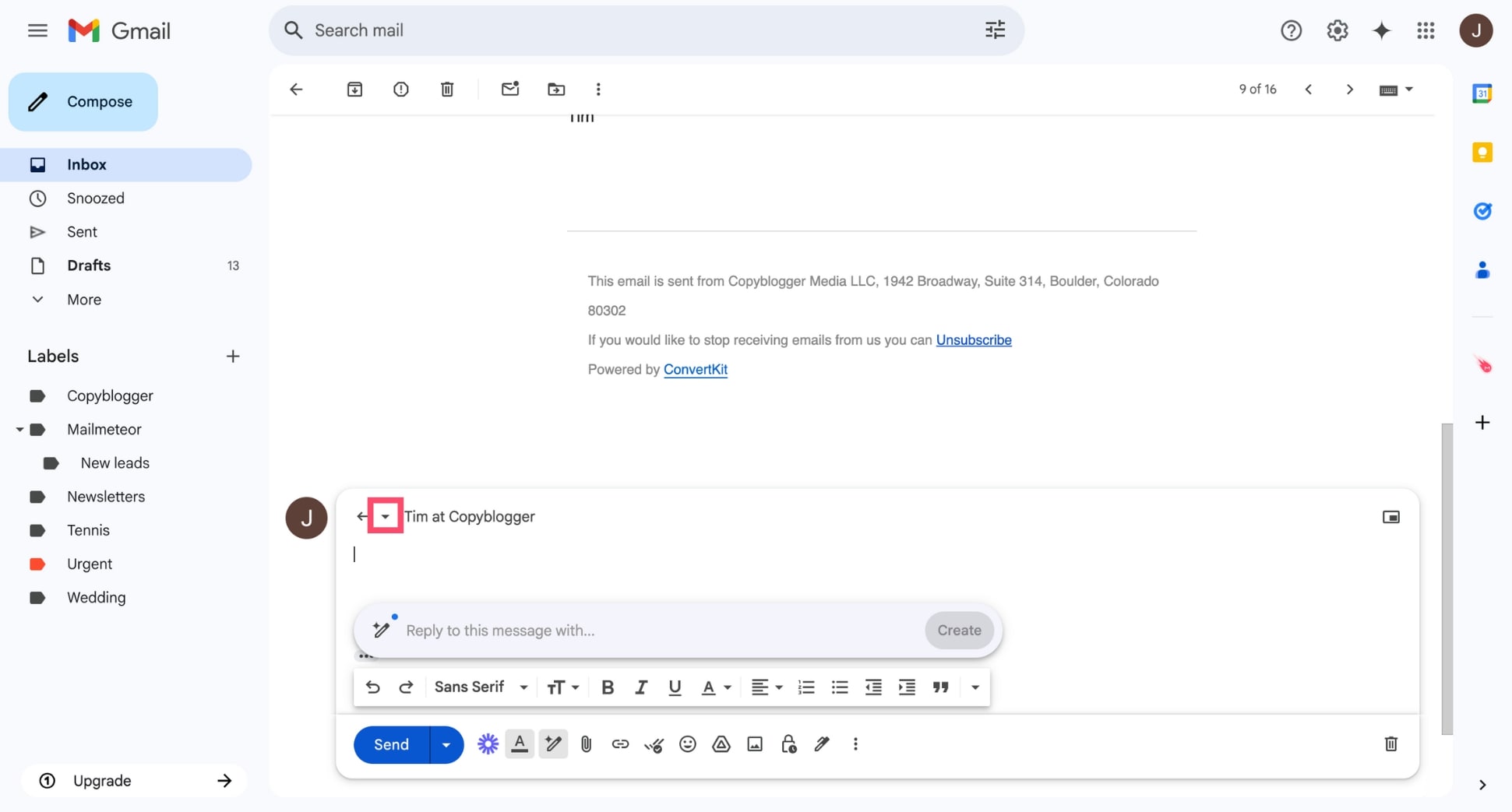Insert an emoji
1512x812 pixels.
(687, 745)
